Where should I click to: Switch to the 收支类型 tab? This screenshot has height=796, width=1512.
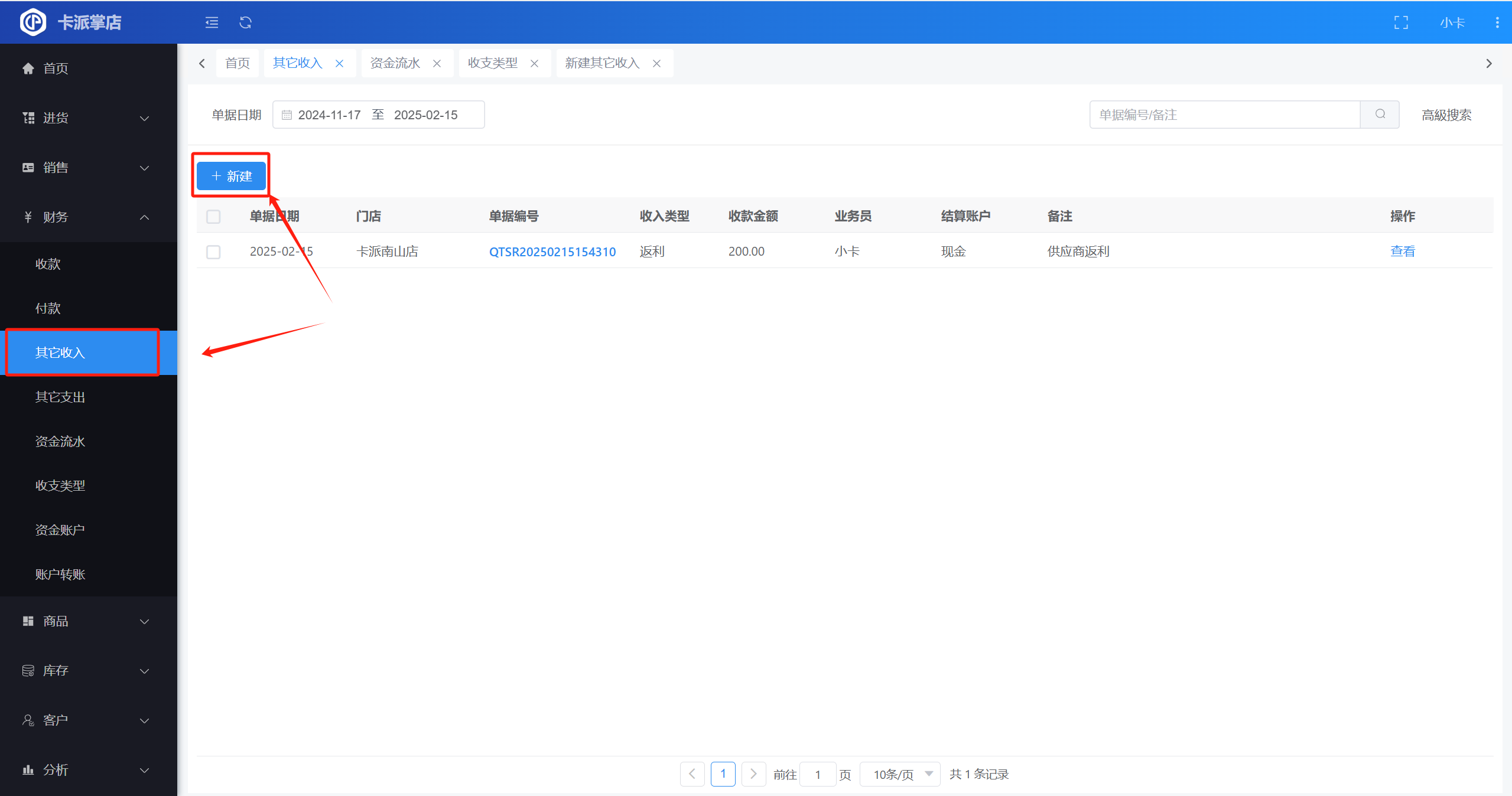click(492, 63)
